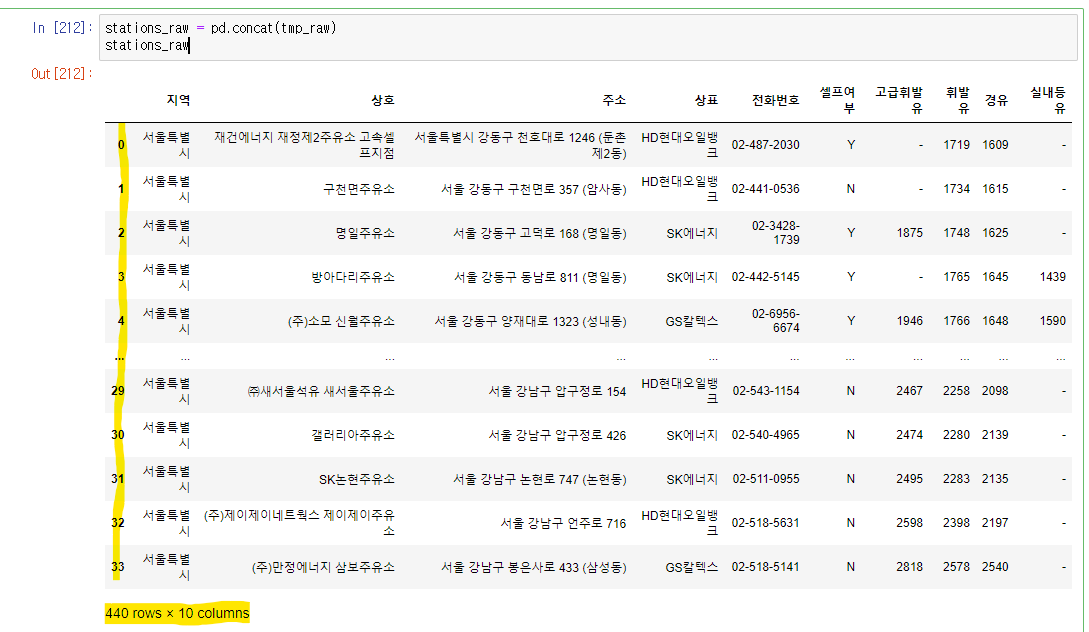The height and width of the screenshot is (632, 1089).
Task: Click phone number 02-442-5145
Action: point(765,277)
